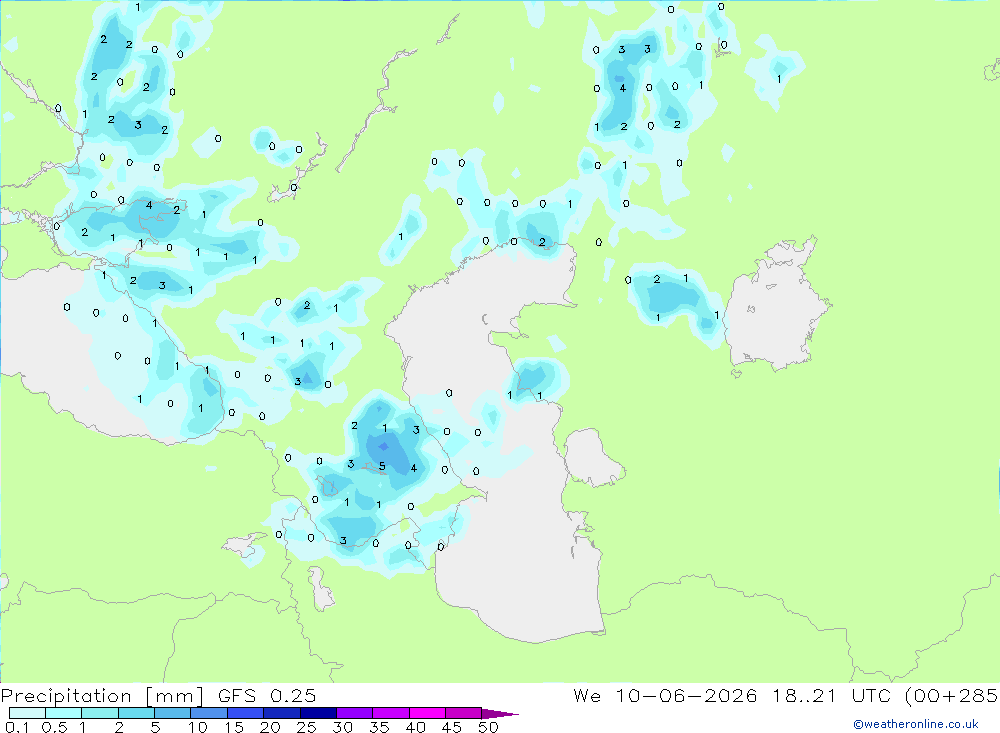This screenshot has width=1000, height=733.
Task: Pick the 1–2 mm legend swatch
Action: pyautogui.click(x=99, y=713)
